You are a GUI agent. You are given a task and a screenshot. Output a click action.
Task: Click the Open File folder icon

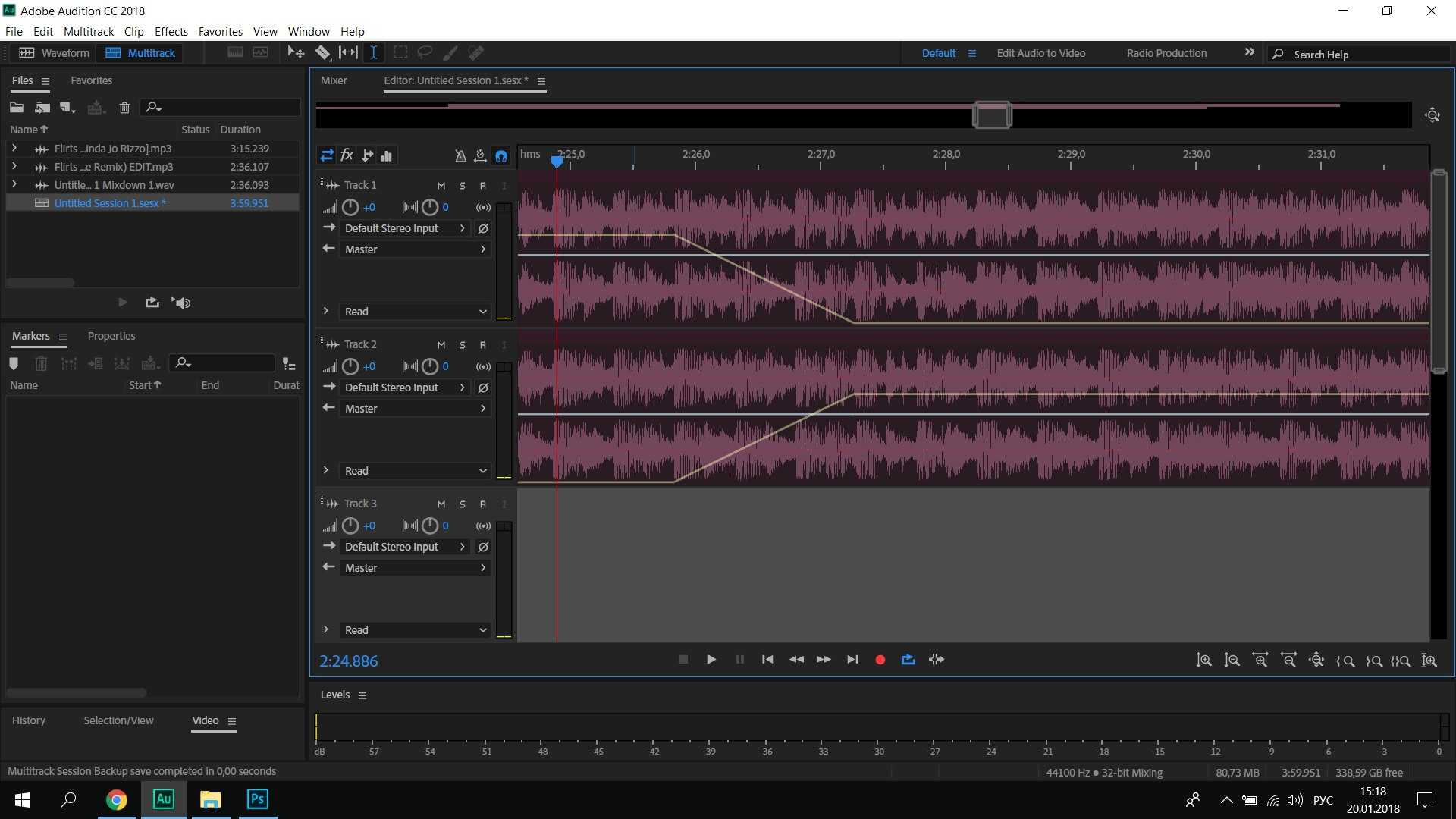click(x=17, y=108)
